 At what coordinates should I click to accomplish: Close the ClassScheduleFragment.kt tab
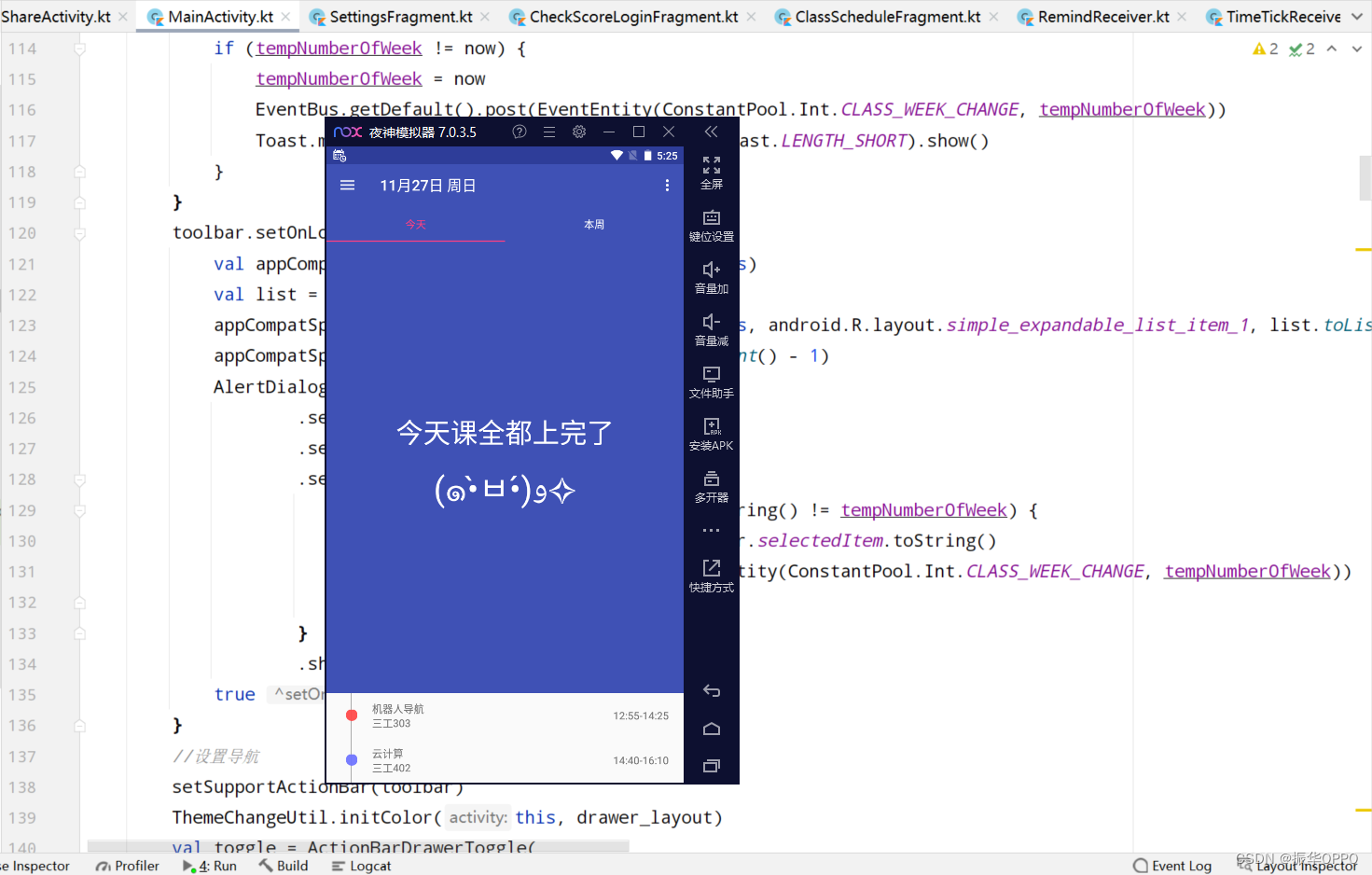point(993,17)
